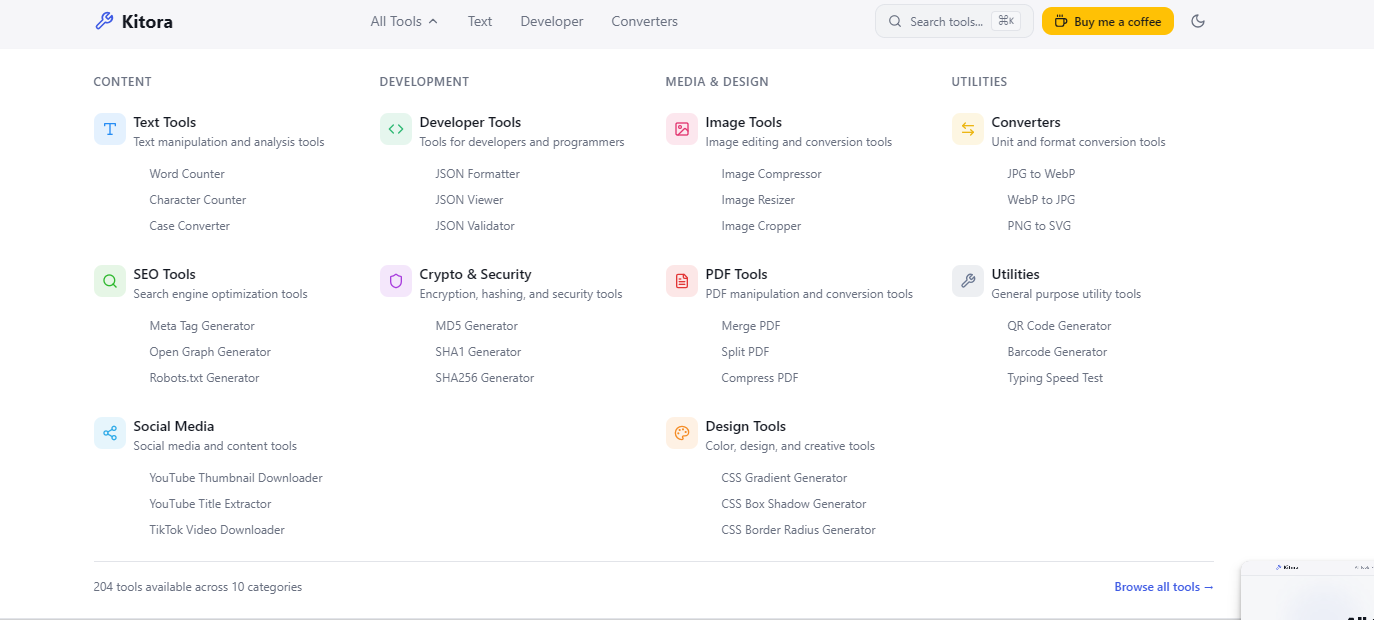Screen dimensions: 1374x620
Task: Click the Crypto & Security category heading
Action: [x=475, y=274]
